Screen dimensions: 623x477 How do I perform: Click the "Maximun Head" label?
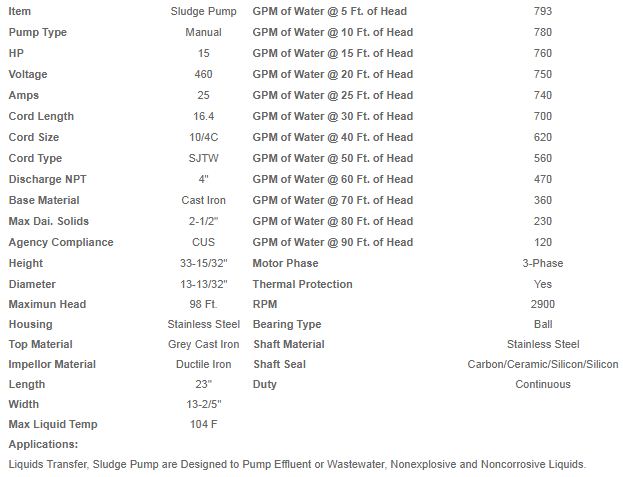pos(47,304)
